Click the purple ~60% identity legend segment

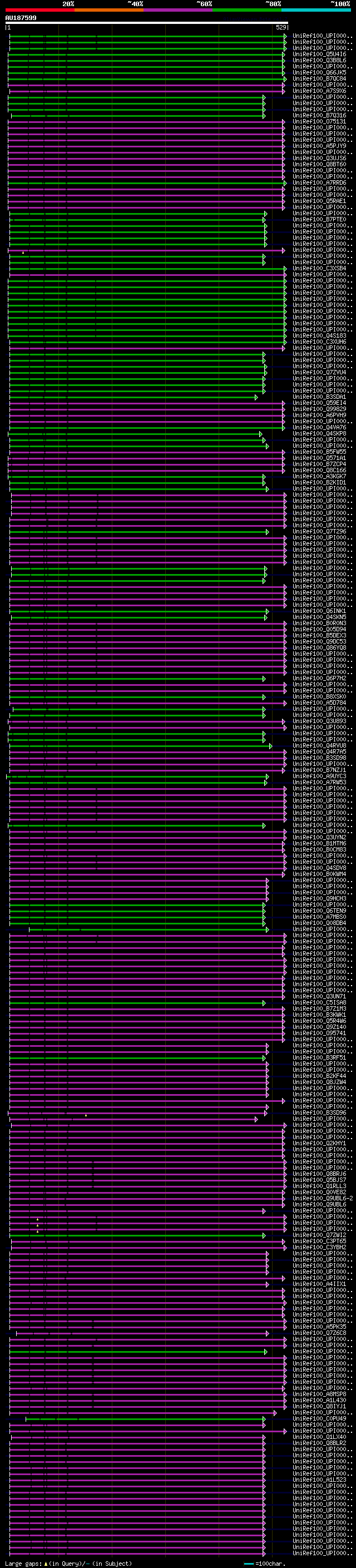click(x=179, y=10)
